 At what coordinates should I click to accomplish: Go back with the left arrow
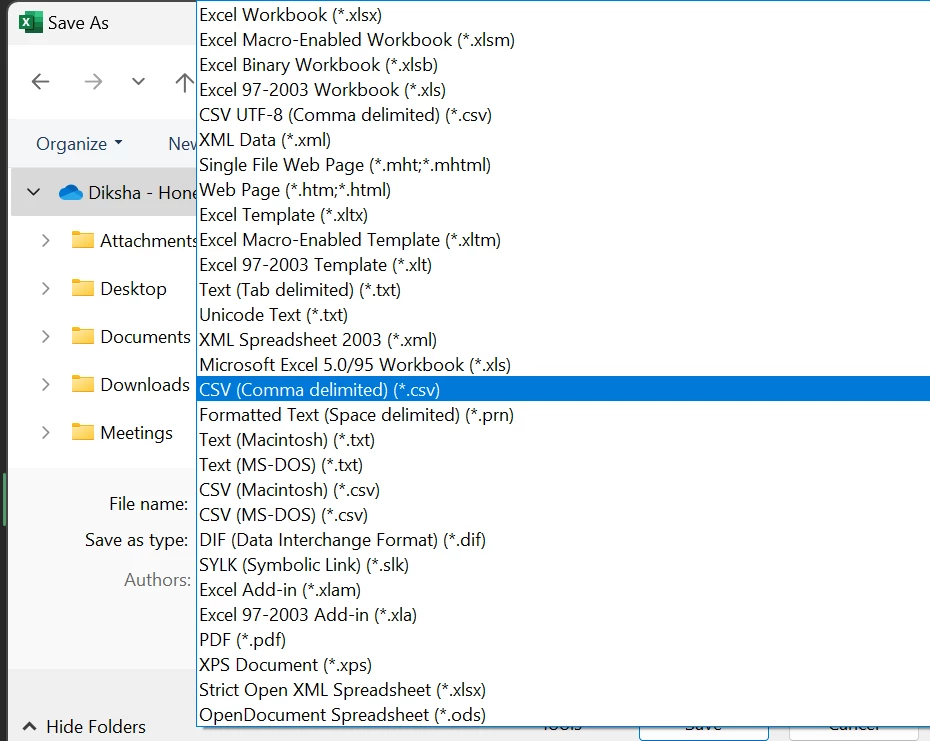40,81
